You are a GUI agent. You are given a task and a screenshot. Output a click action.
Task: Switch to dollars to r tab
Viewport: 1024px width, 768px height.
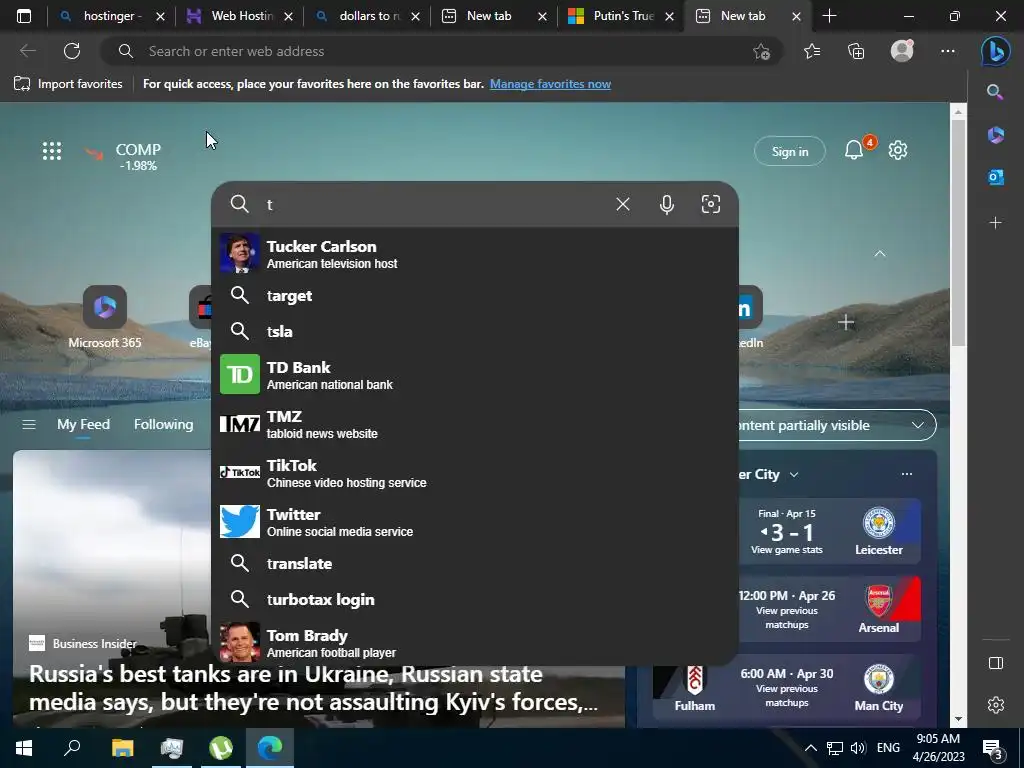368,16
